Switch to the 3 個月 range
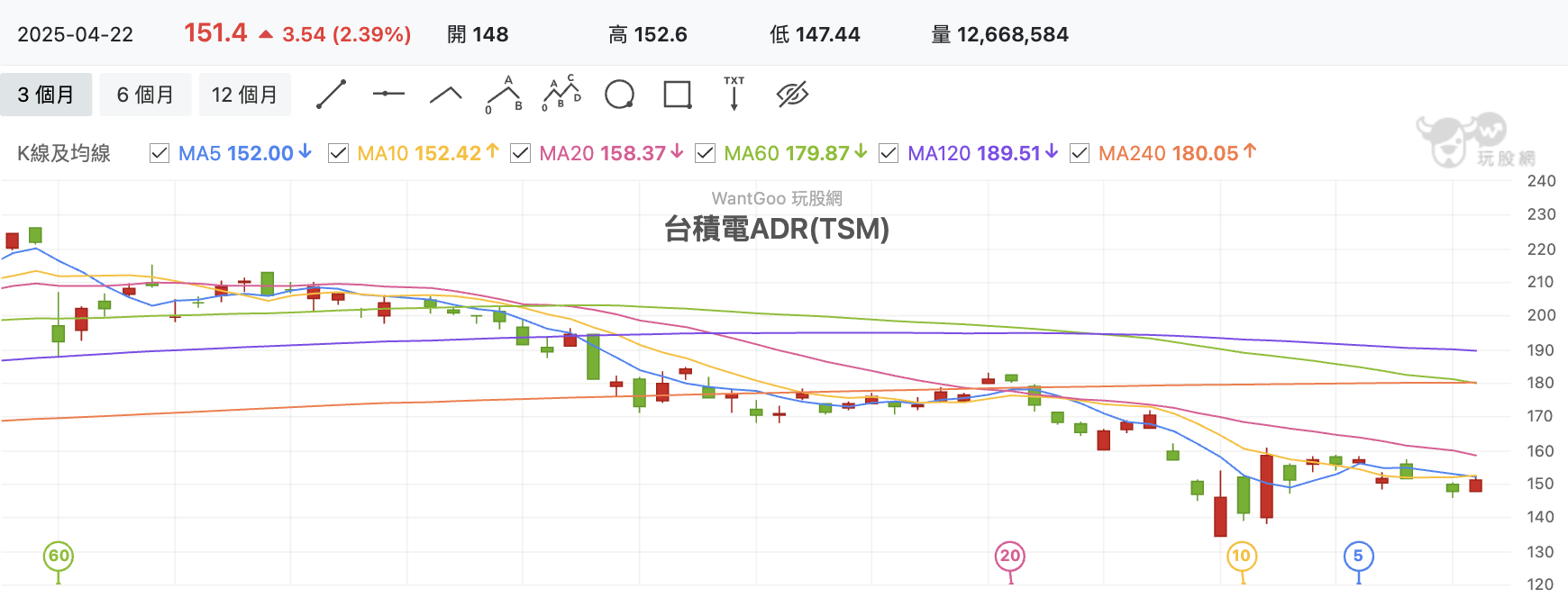 [46, 95]
